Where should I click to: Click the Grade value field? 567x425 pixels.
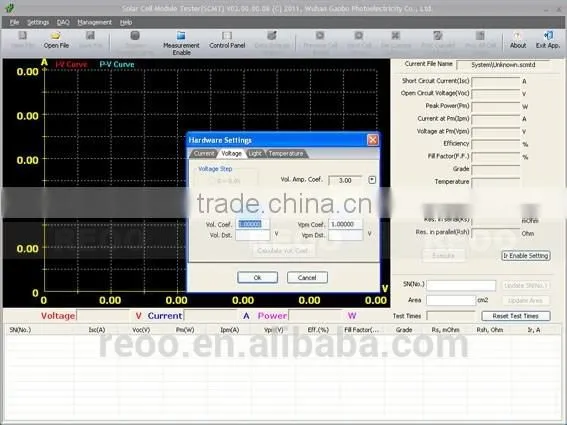pyautogui.click(x=496, y=170)
